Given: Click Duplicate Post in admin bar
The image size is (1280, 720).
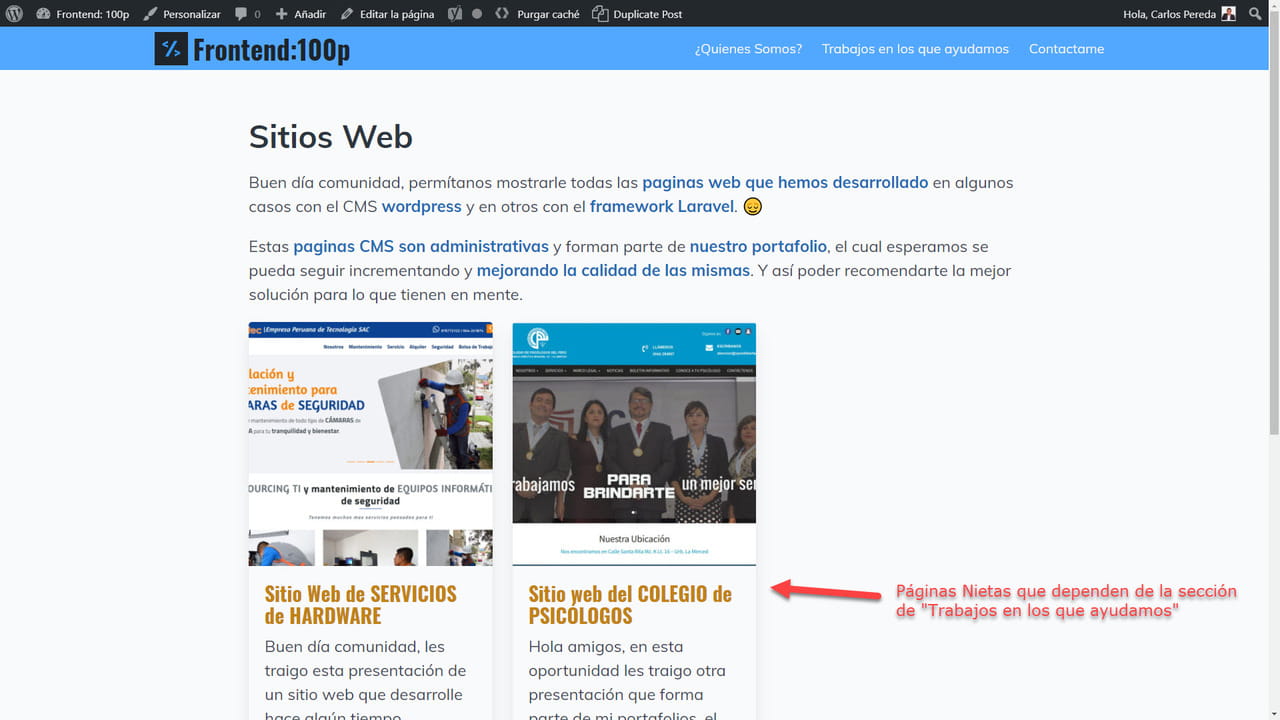Looking at the screenshot, I should pos(637,14).
